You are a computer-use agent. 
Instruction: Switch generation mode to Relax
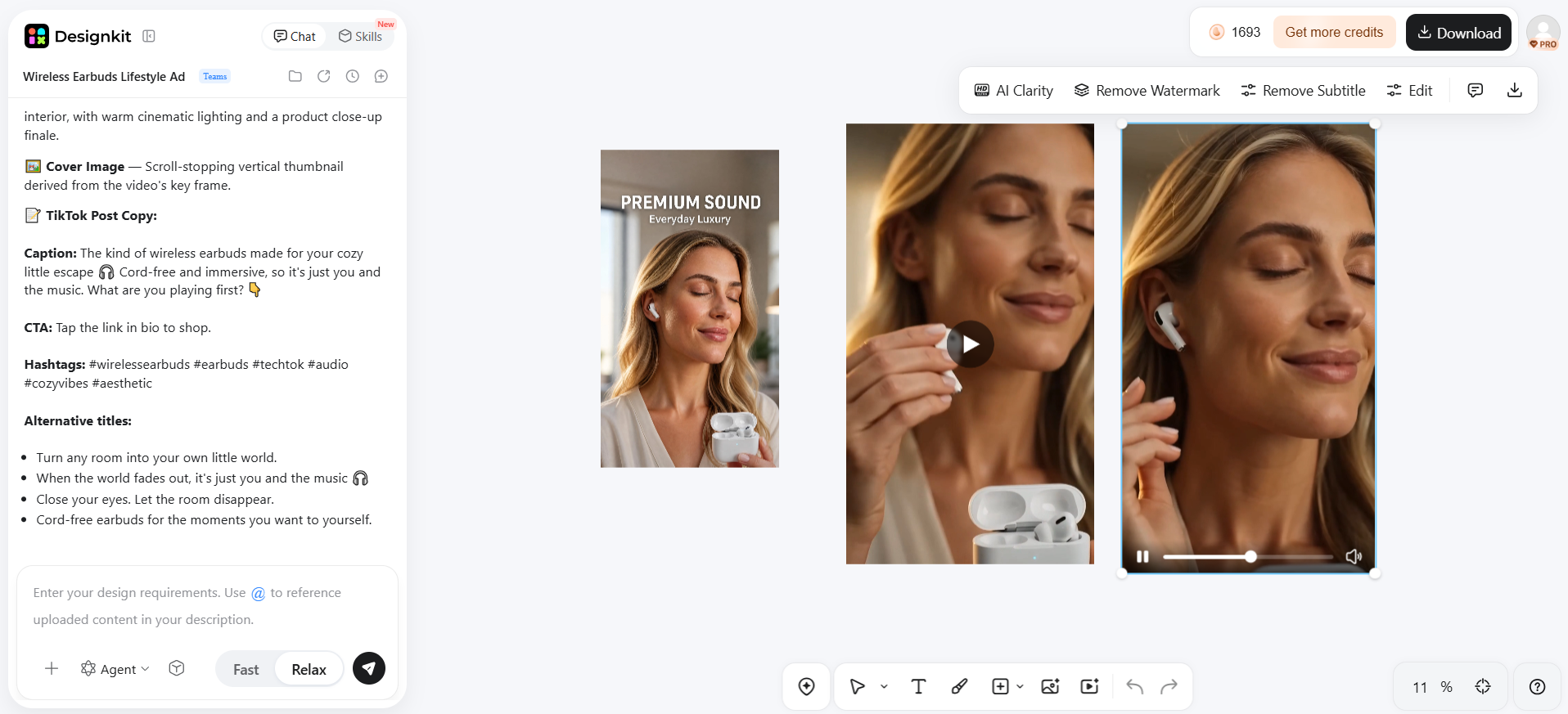tap(309, 669)
